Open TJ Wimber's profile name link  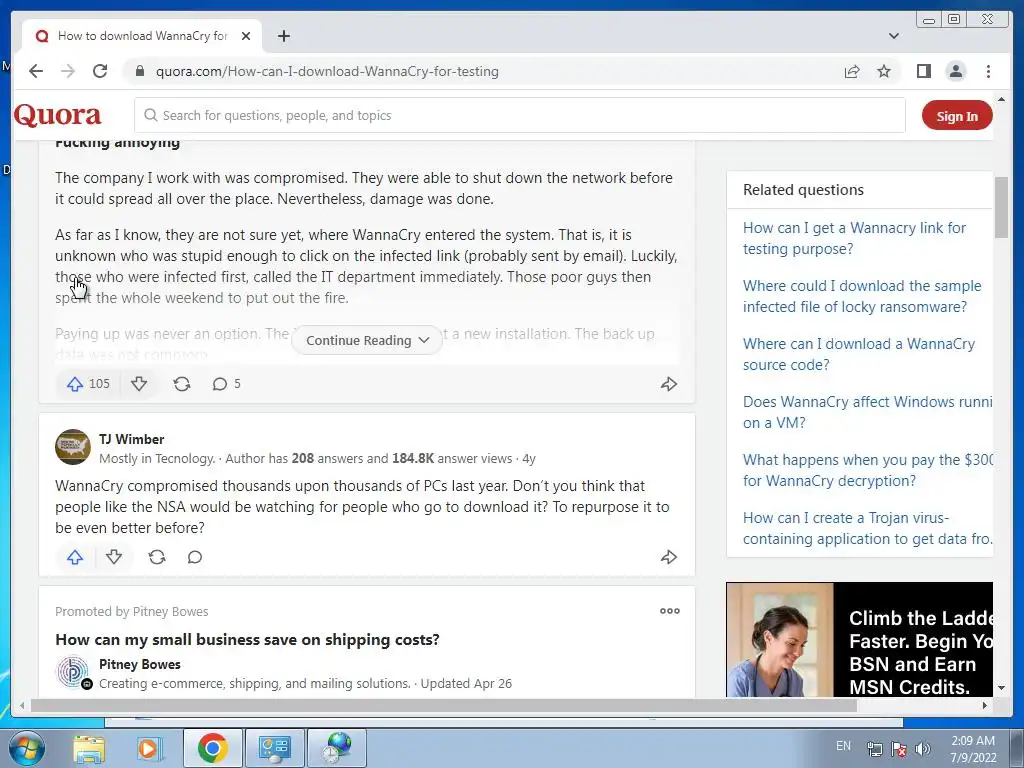click(x=131, y=440)
